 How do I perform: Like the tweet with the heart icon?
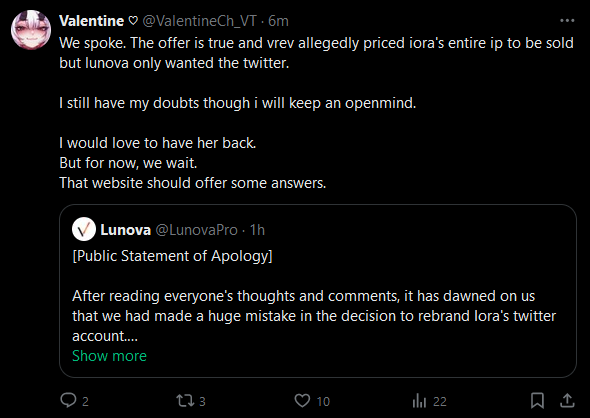point(302,401)
